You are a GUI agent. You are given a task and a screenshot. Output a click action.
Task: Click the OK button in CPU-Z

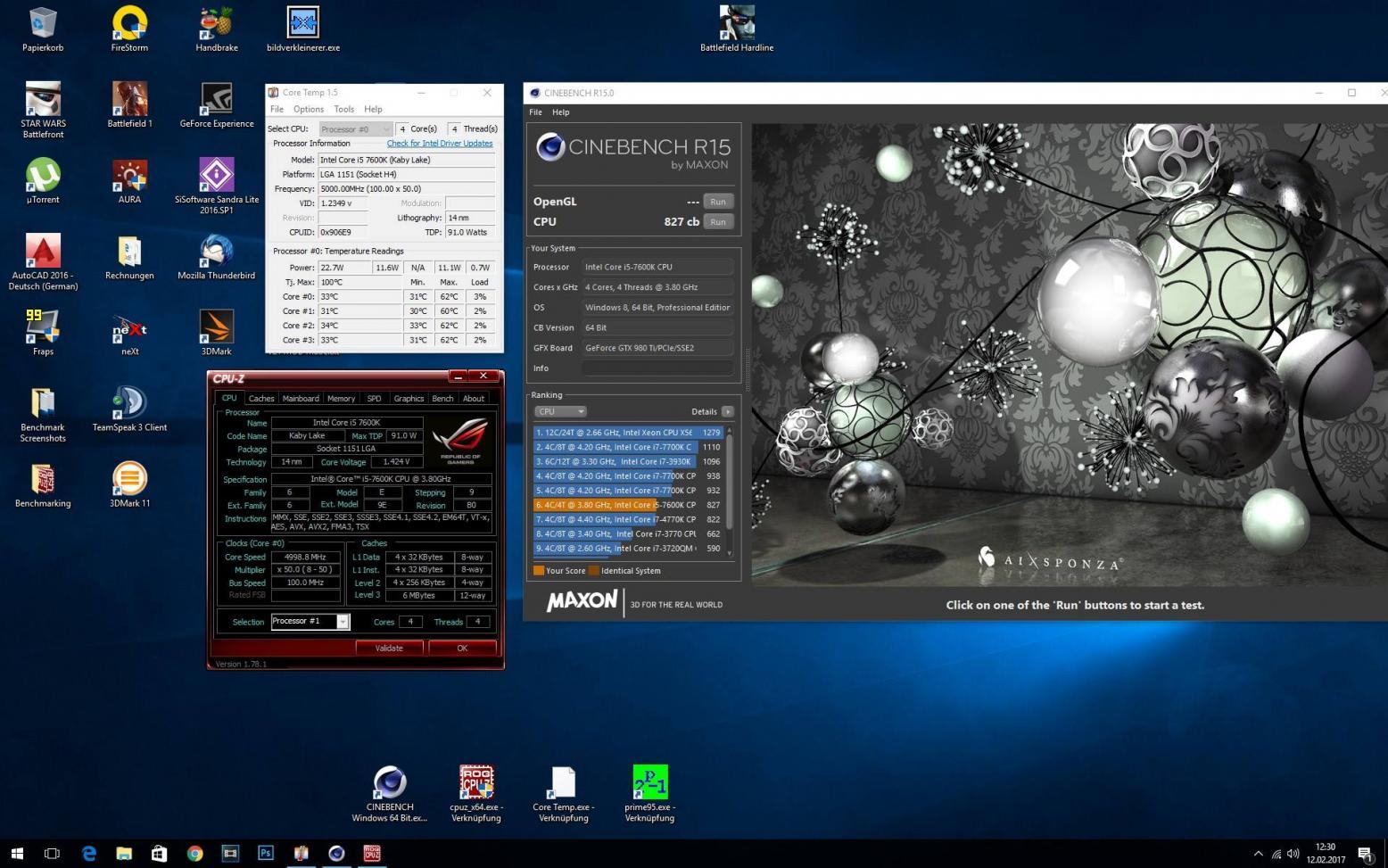(x=462, y=649)
